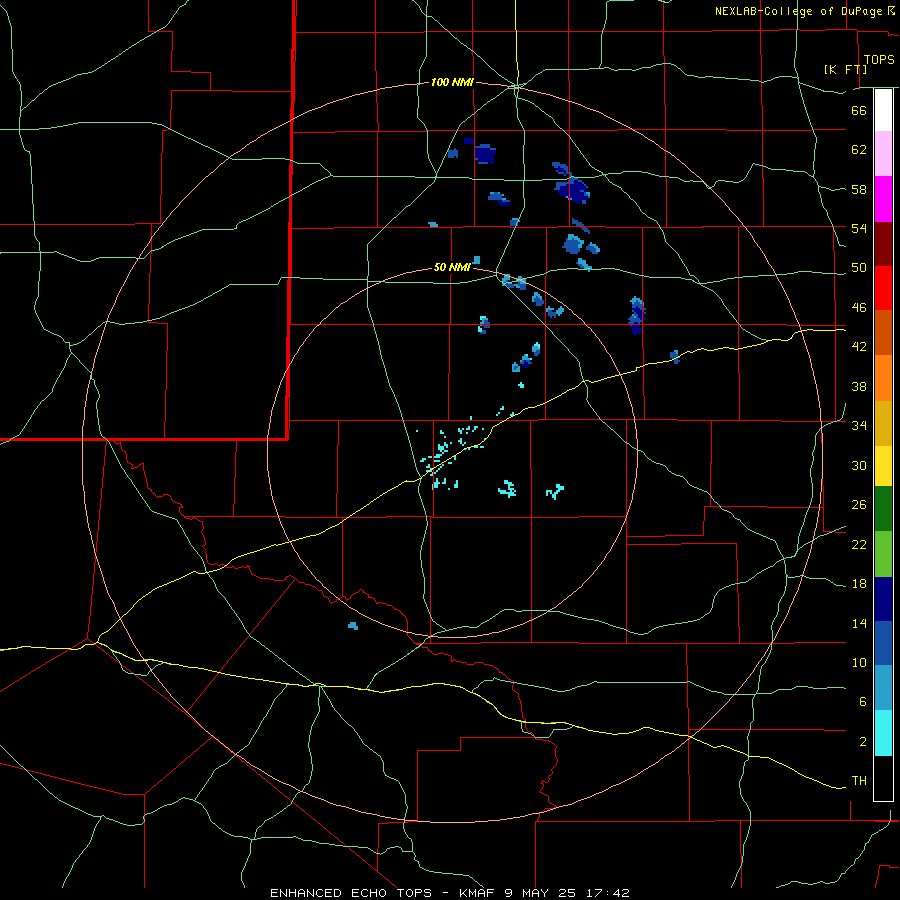Click the 100 NMI range ring label

pyautogui.click(x=452, y=83)
